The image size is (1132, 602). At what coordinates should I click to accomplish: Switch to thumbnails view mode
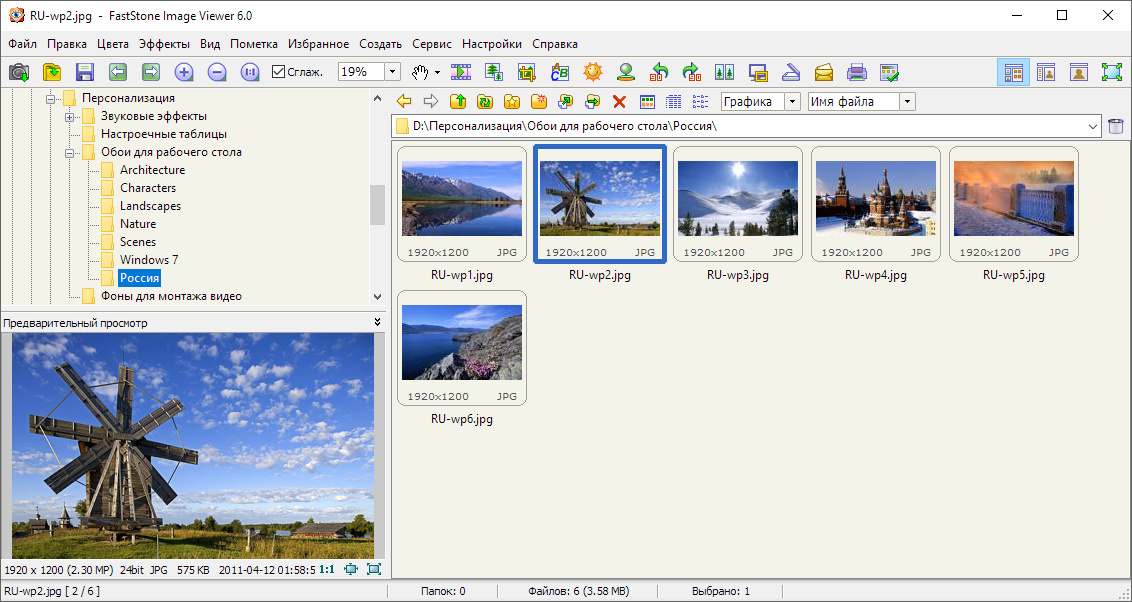click(x=647, y=102)
